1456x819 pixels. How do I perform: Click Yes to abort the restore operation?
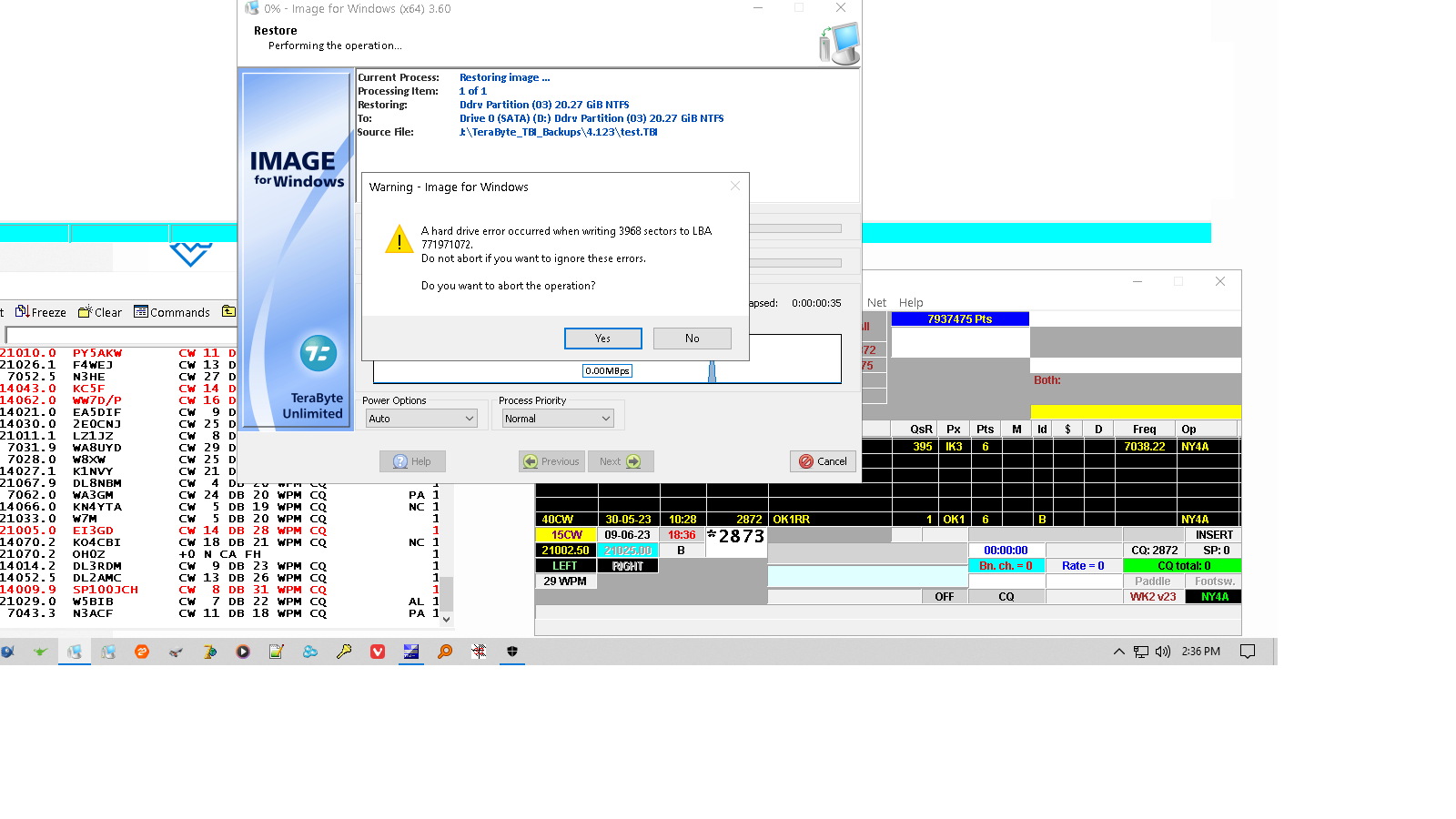pos(602,339)
